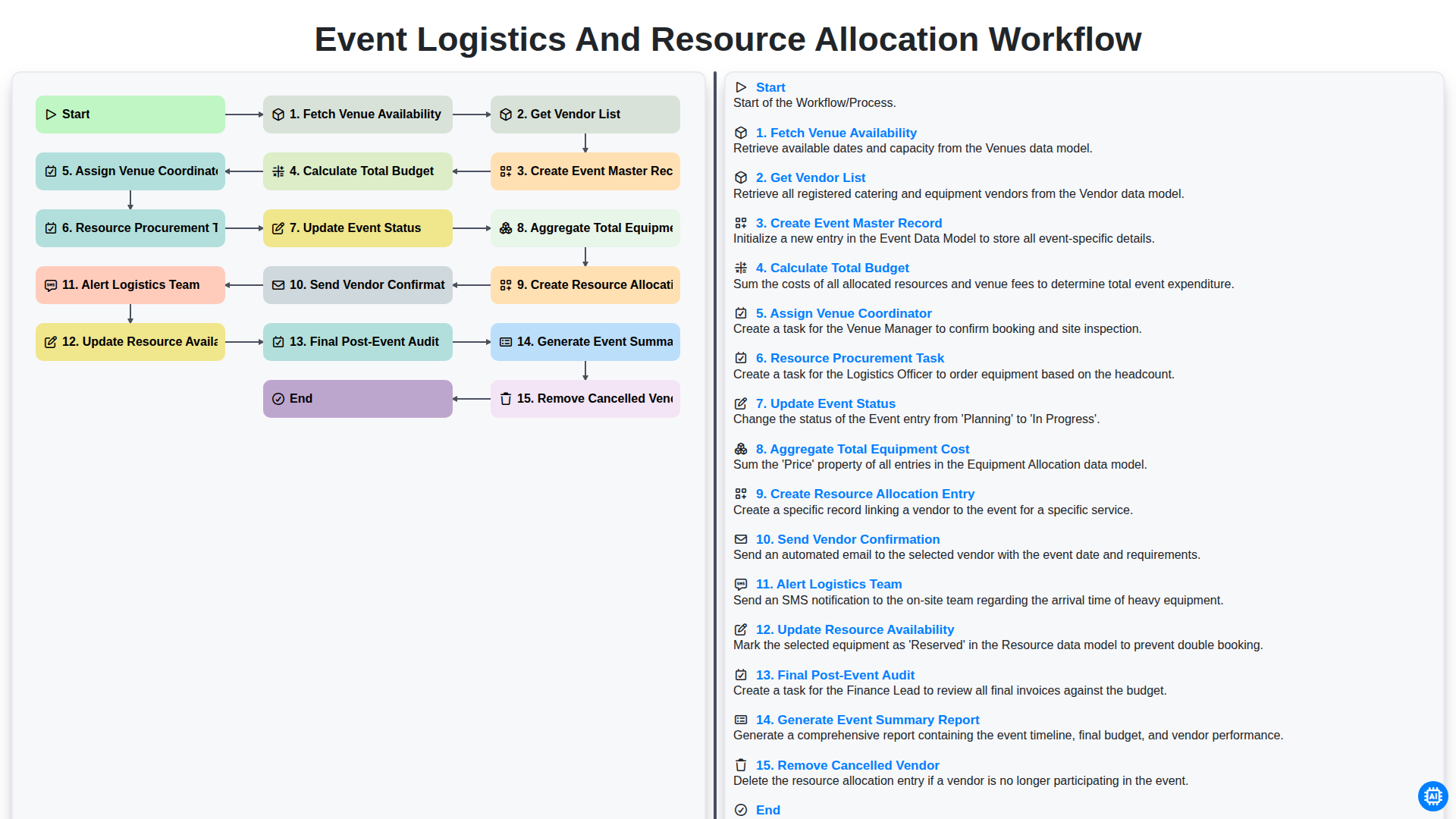Click the report icon beside Generate Event Summary Report heading
1456x819 pixels.
tap(741, 720)
